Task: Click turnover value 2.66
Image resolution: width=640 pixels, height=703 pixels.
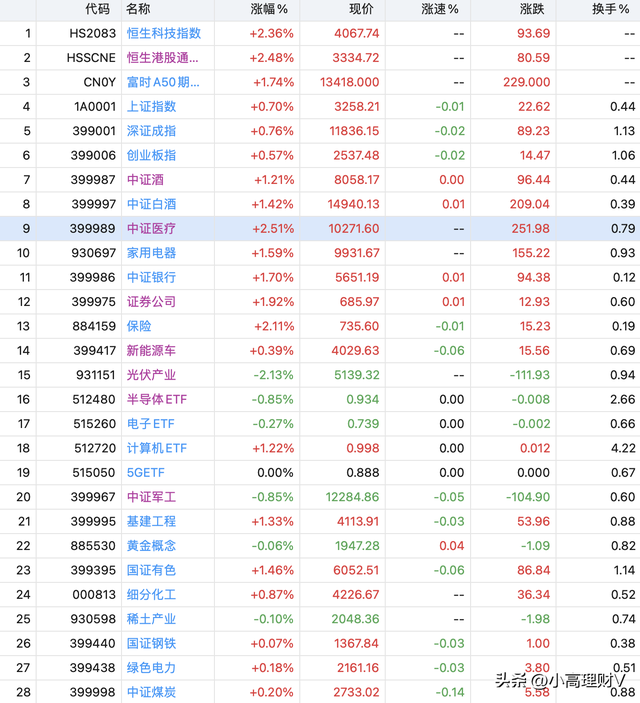Action: tap(623, 399)
